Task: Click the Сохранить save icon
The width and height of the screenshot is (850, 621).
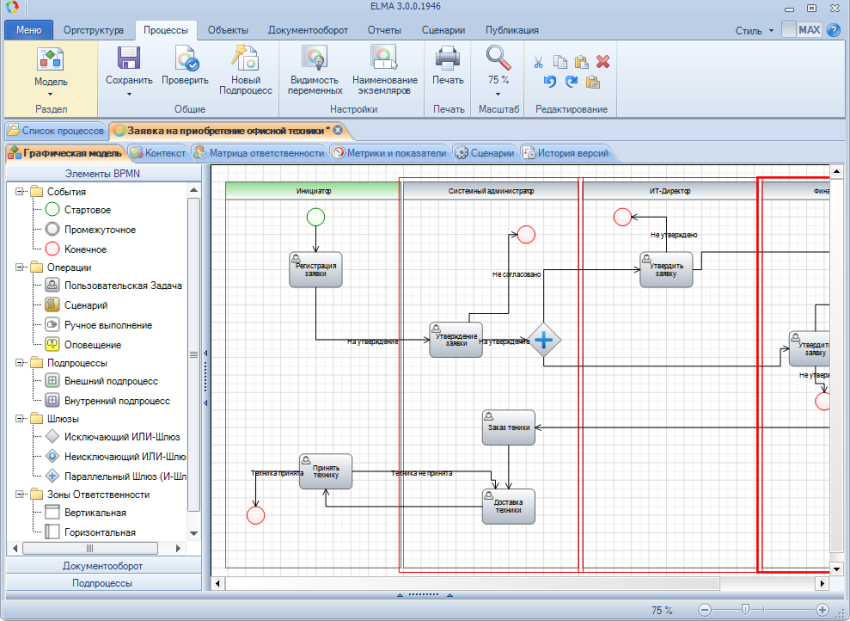Action: (x=128, y=58)
